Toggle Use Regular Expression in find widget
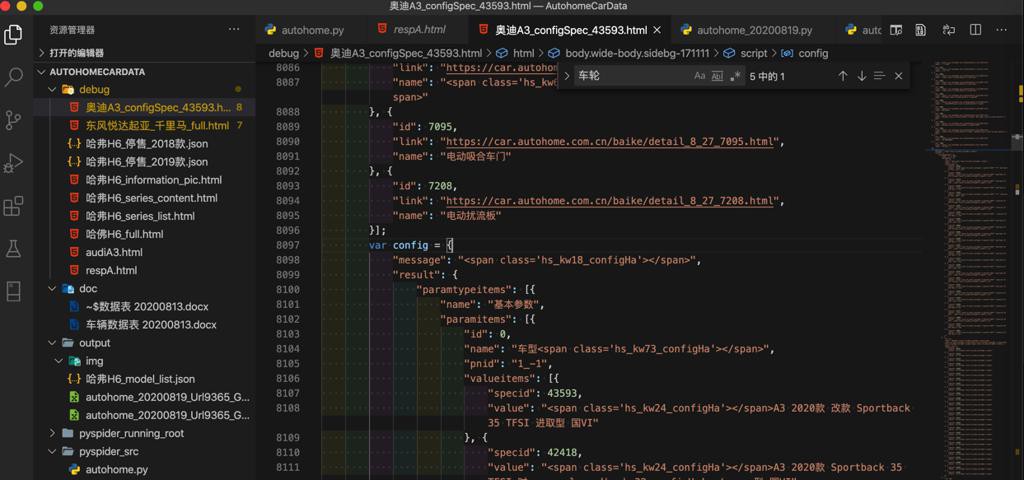 [x=735, y=76]
